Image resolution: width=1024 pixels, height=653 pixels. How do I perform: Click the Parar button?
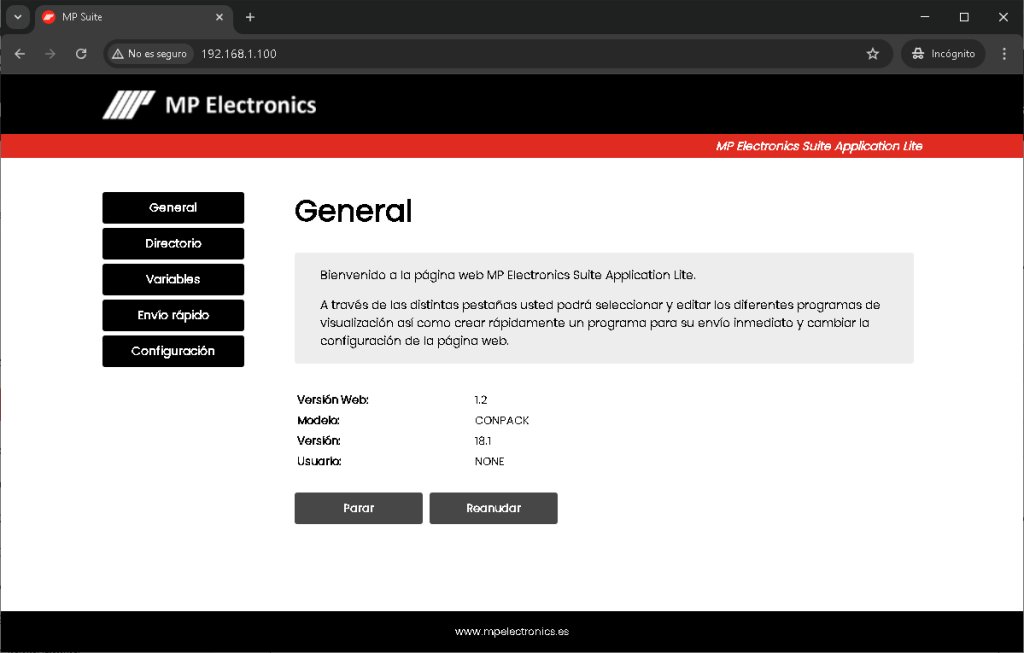(x=359, y=508)
